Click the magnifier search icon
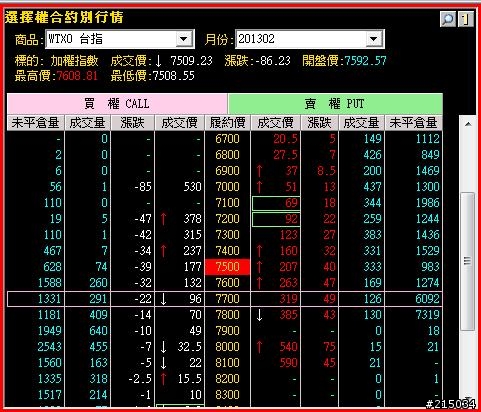 click(x=448, y=20)
